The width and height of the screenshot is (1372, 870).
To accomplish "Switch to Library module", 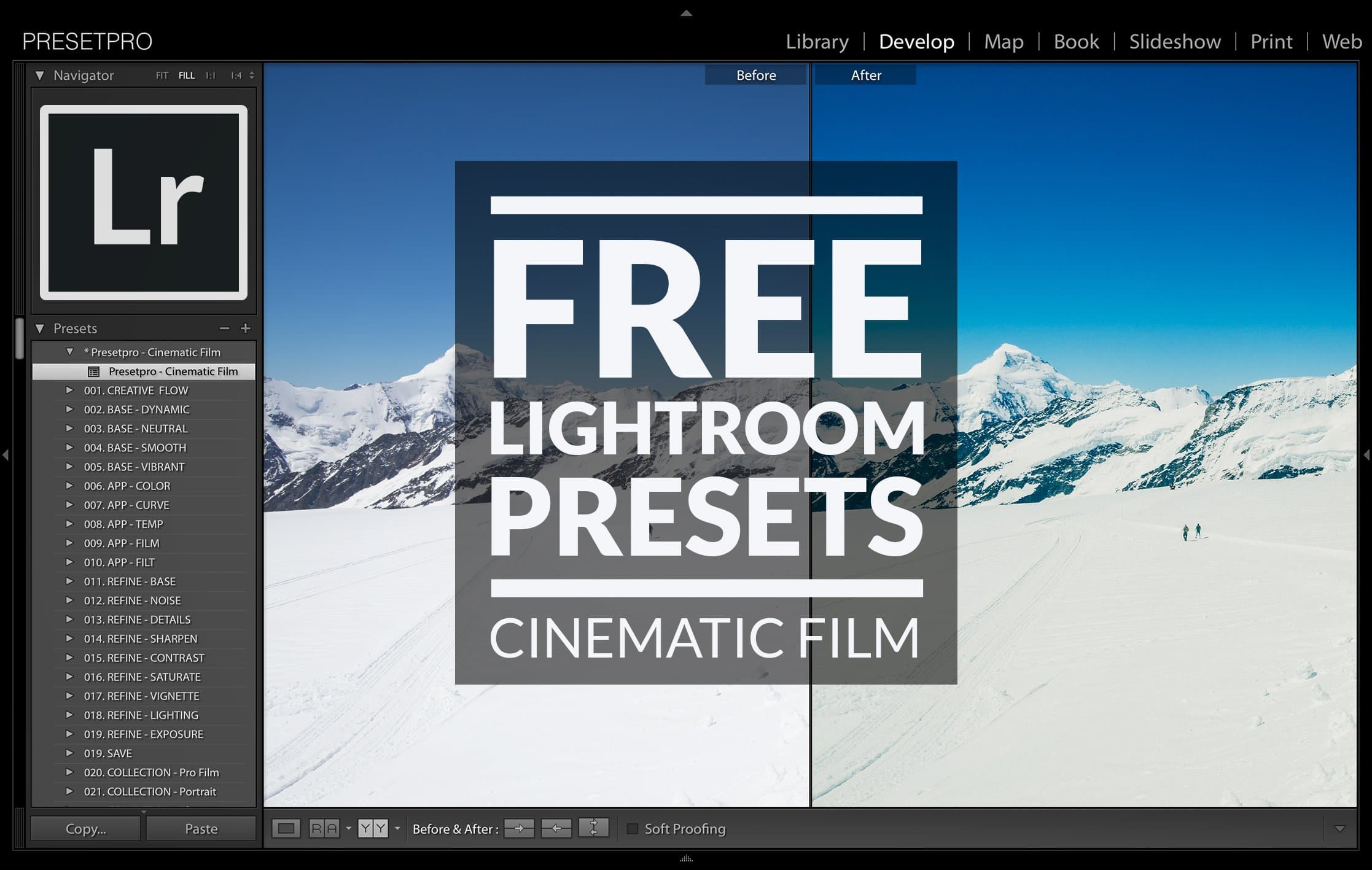I will 817,42.
